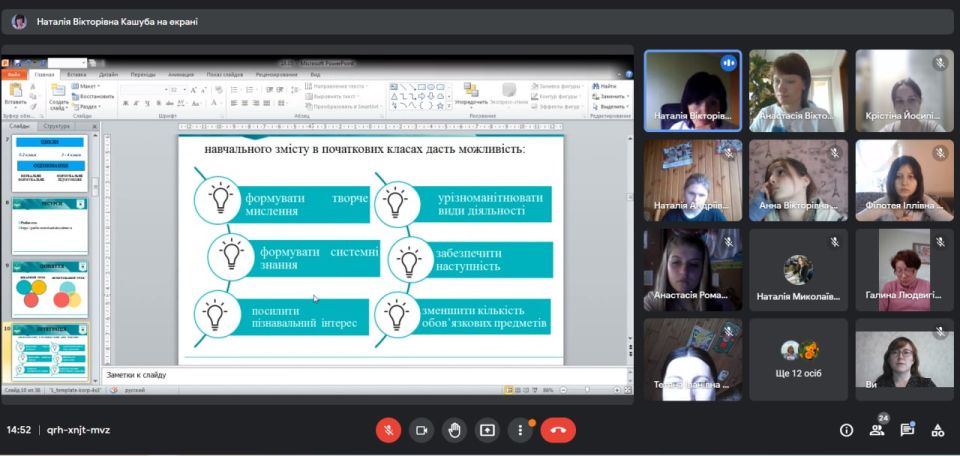Switch to the Дизайн ribbon tab
Viewport: 960px width, 456px height.
[x=108, y=75]
